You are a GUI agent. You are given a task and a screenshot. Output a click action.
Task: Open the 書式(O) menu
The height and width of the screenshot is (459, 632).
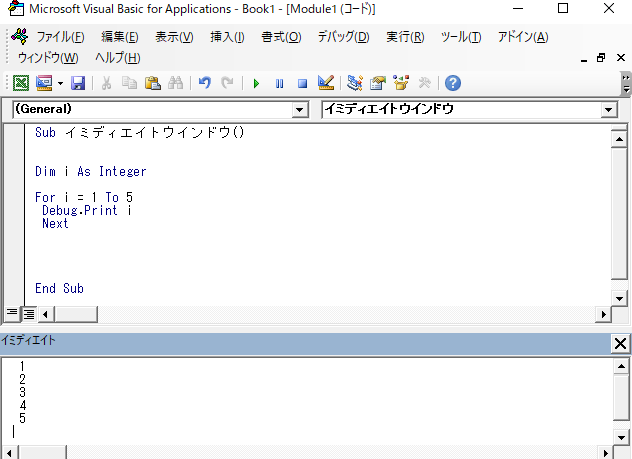pyautogui.click(x=281, y=37)
